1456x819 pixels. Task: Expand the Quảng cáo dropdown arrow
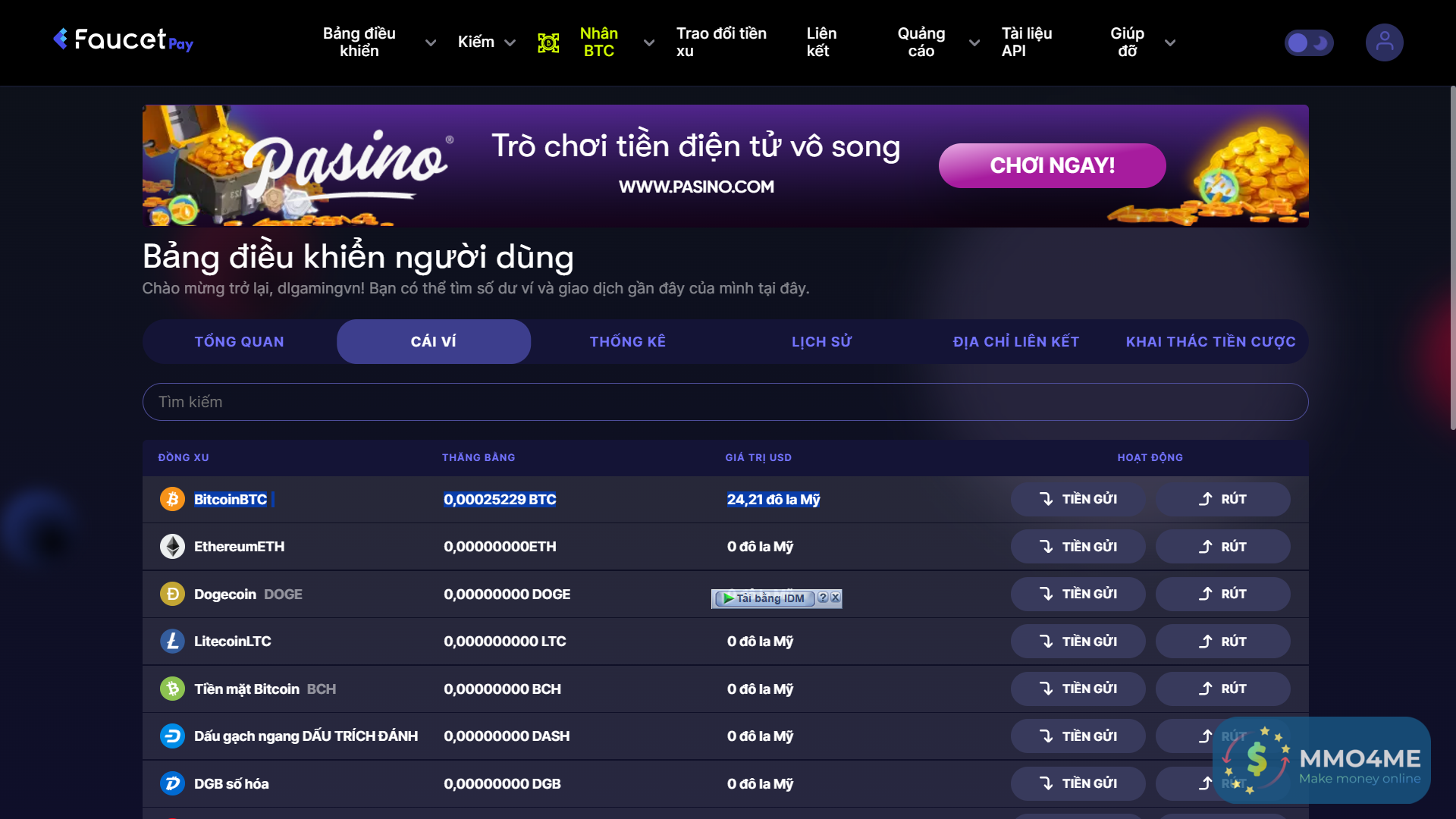[974, 42]
